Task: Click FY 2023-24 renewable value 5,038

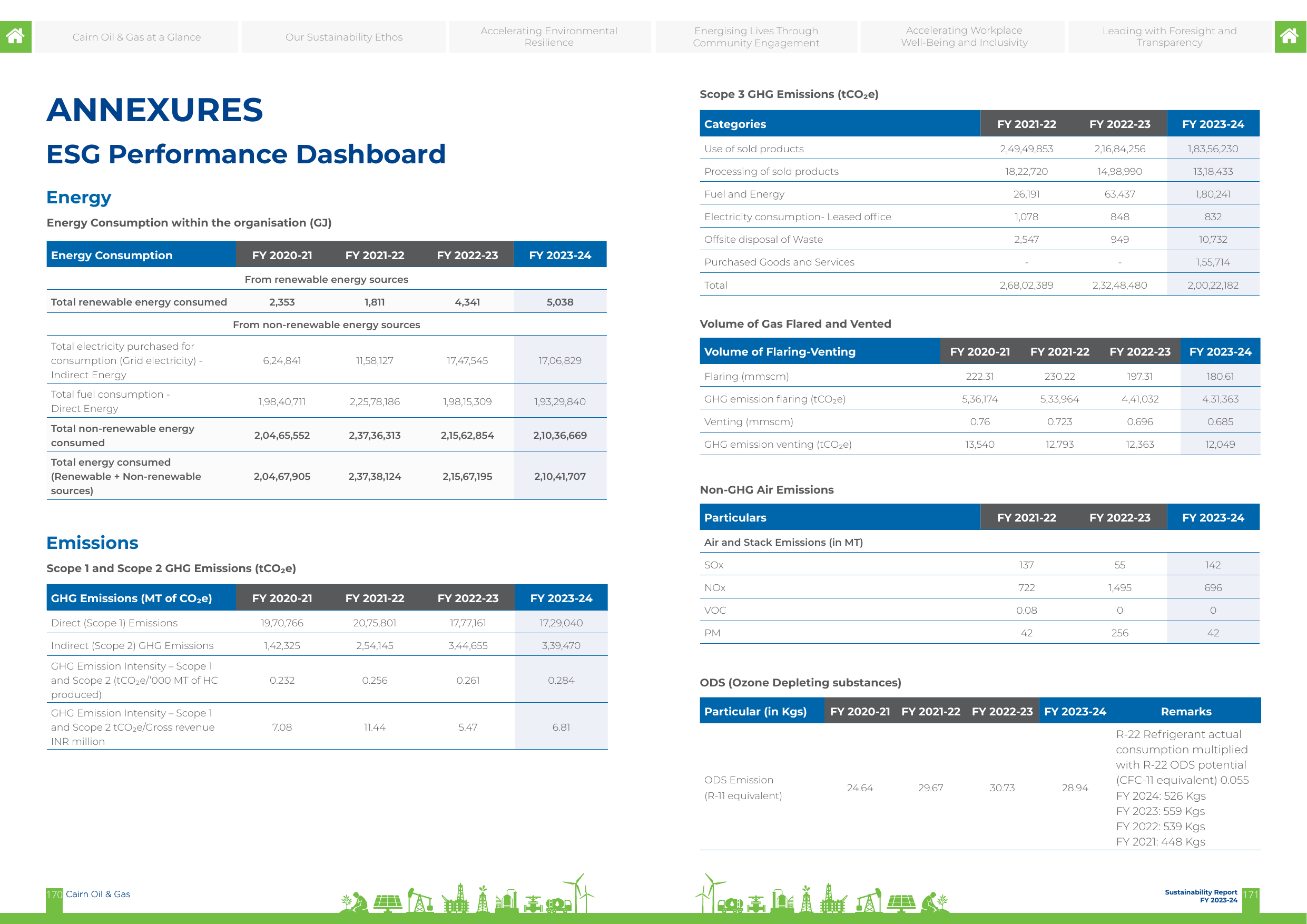Action: point(560,302)
